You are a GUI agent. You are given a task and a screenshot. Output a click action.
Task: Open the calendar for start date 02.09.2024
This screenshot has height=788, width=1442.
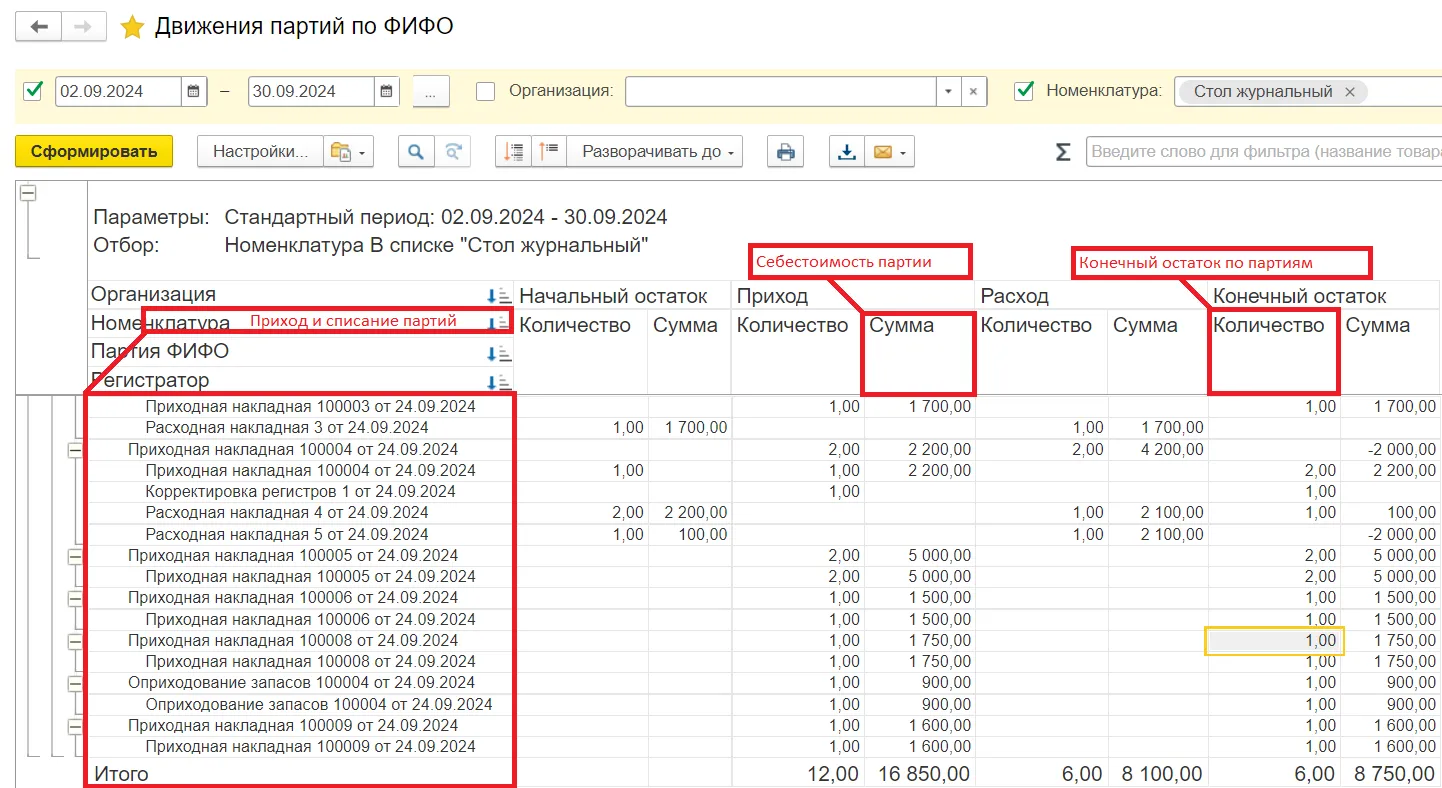point(194,91)
